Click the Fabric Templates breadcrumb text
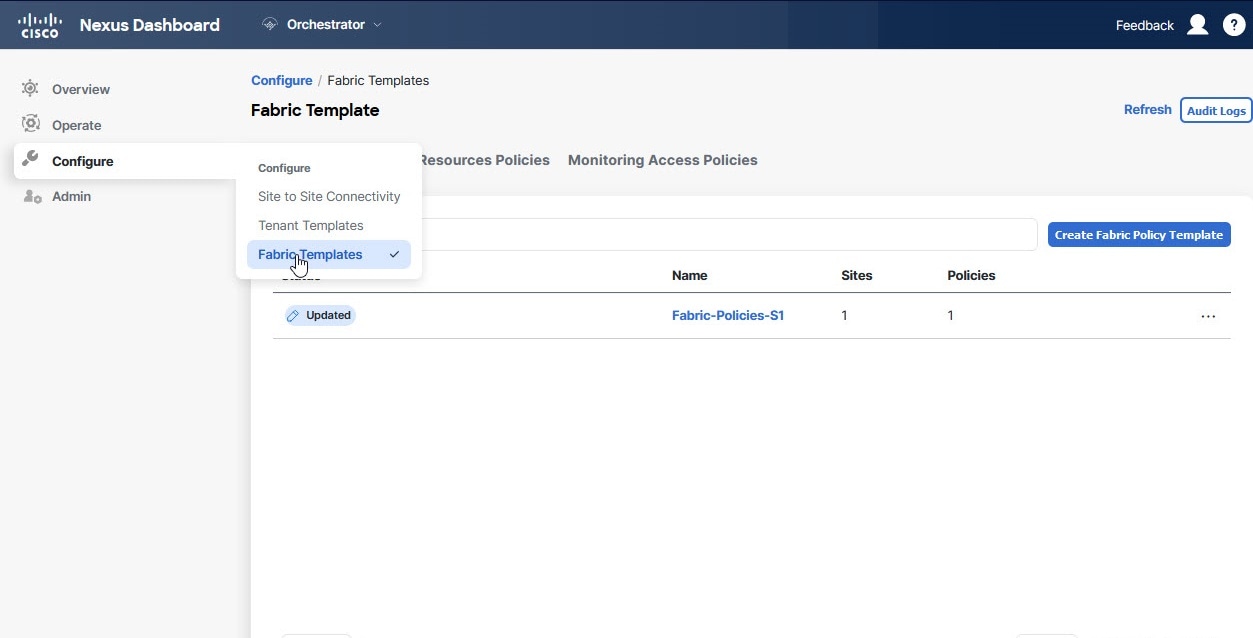 pos(378,80)
